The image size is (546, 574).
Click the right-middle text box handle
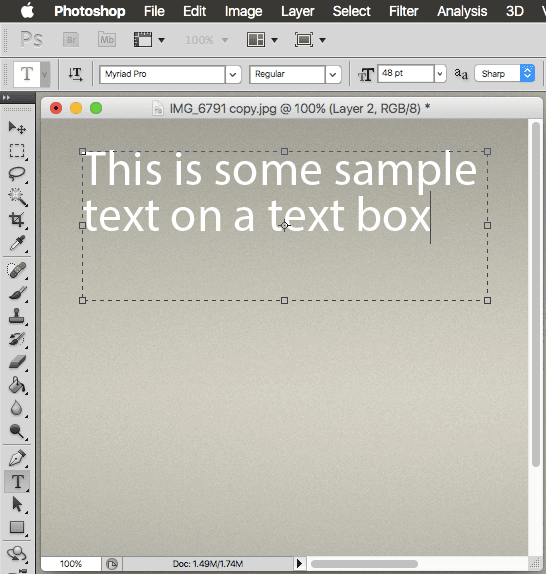487,226
